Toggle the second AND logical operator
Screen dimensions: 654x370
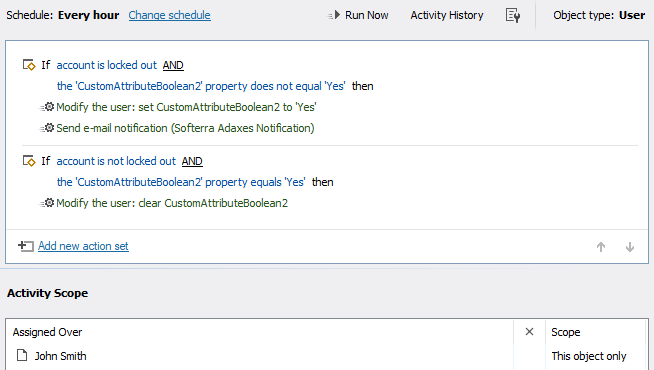coord(192,161)
